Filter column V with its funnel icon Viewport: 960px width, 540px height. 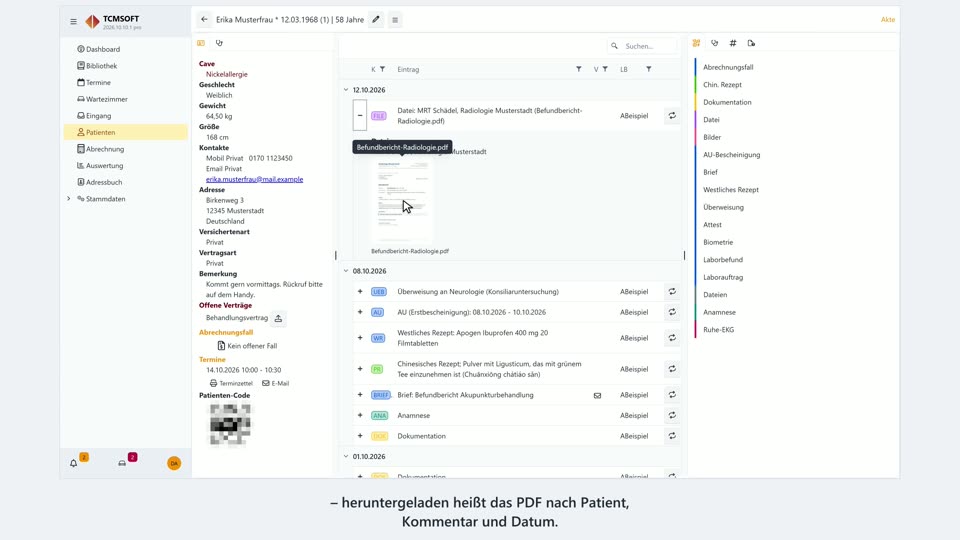point(605,69)
